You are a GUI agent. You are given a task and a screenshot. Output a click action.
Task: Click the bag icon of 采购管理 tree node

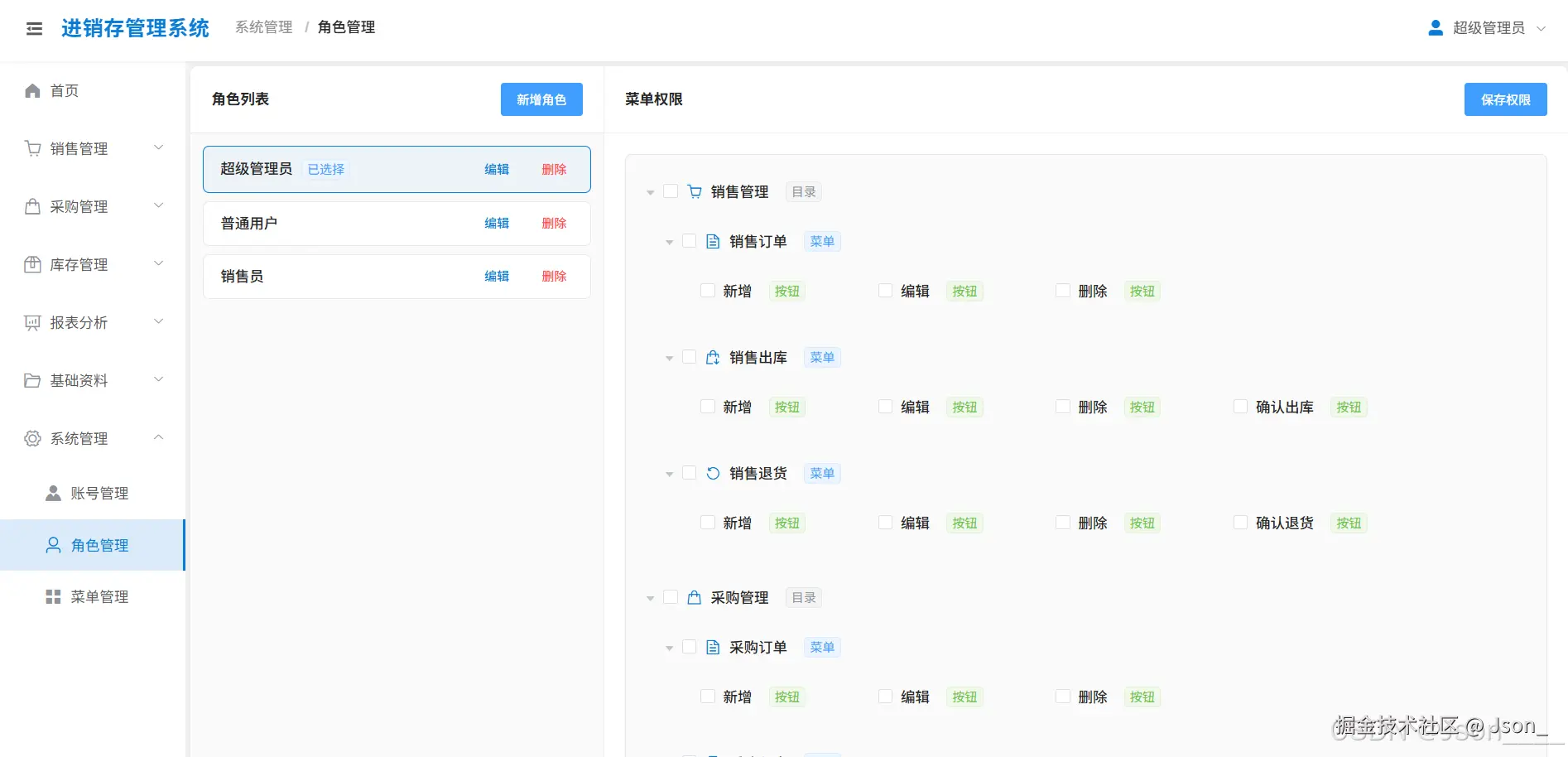[695, 597]
